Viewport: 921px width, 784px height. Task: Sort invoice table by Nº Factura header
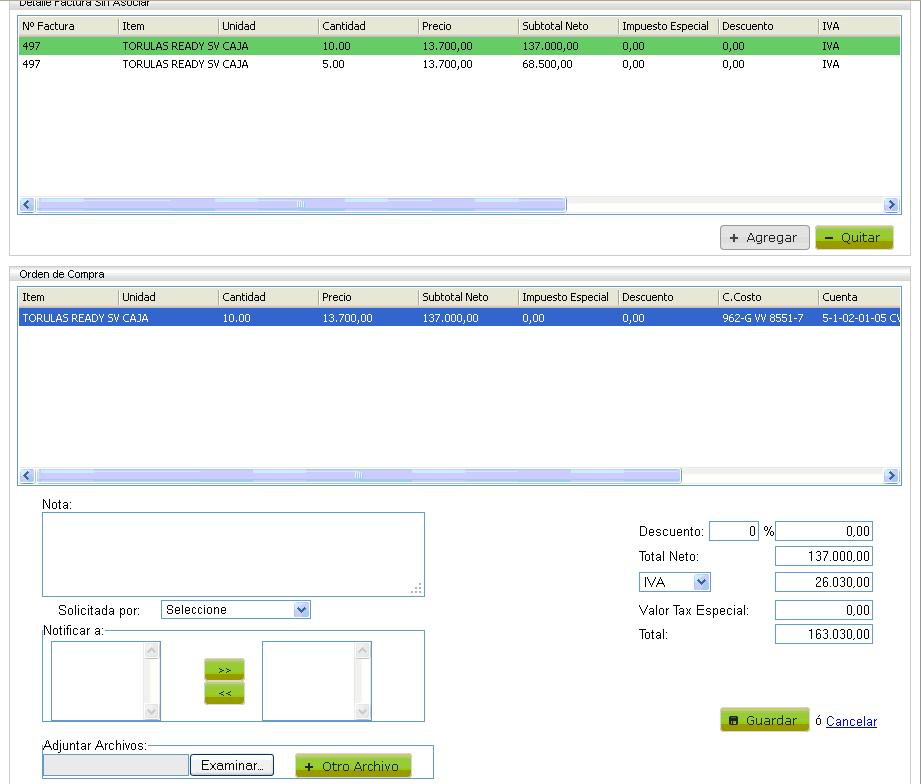tap(68, 26)
